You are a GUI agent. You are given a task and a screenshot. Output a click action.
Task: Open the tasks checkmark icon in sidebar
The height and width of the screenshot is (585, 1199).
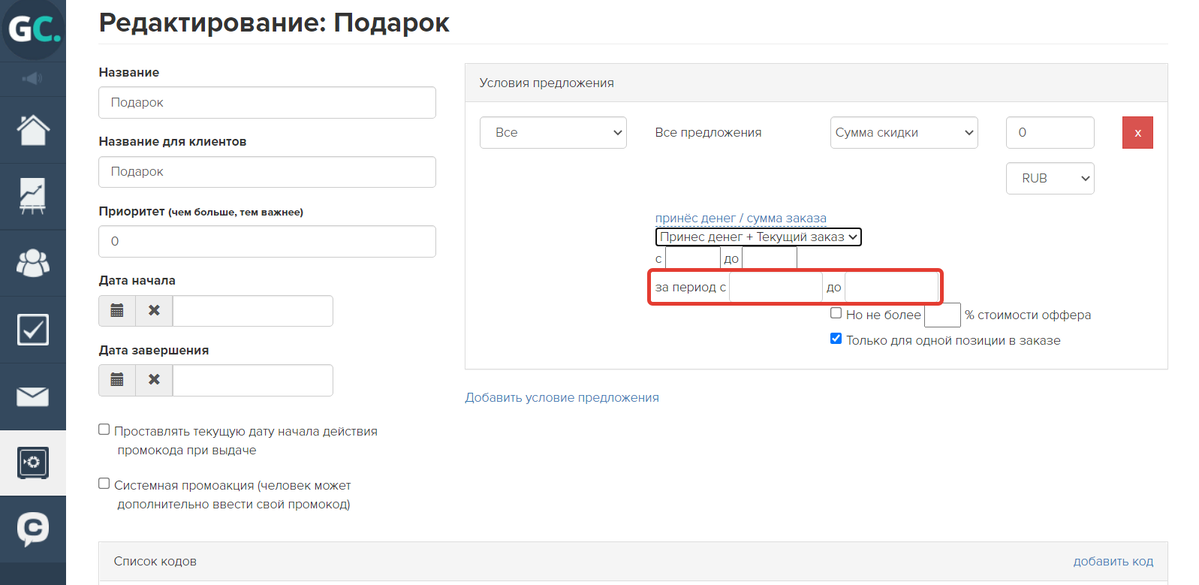tap(33, 330)
